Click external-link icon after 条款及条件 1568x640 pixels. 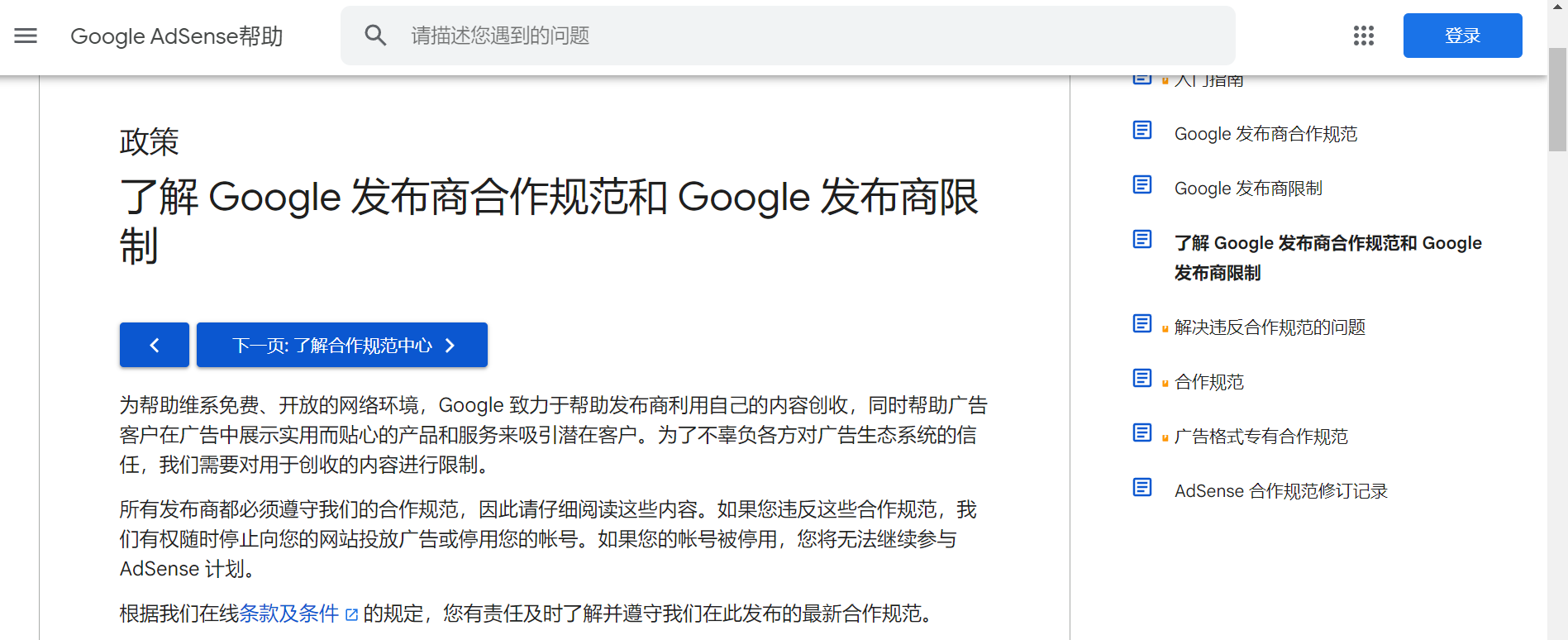point(351,614)
